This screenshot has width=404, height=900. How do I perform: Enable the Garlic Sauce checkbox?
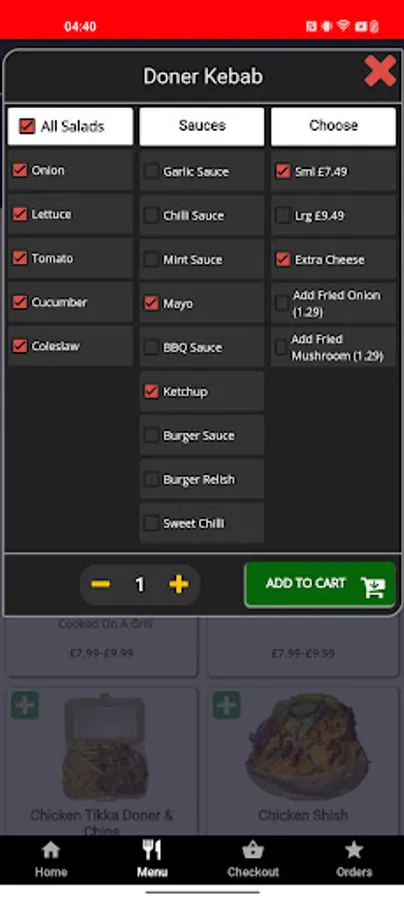(x=152, y=171)
